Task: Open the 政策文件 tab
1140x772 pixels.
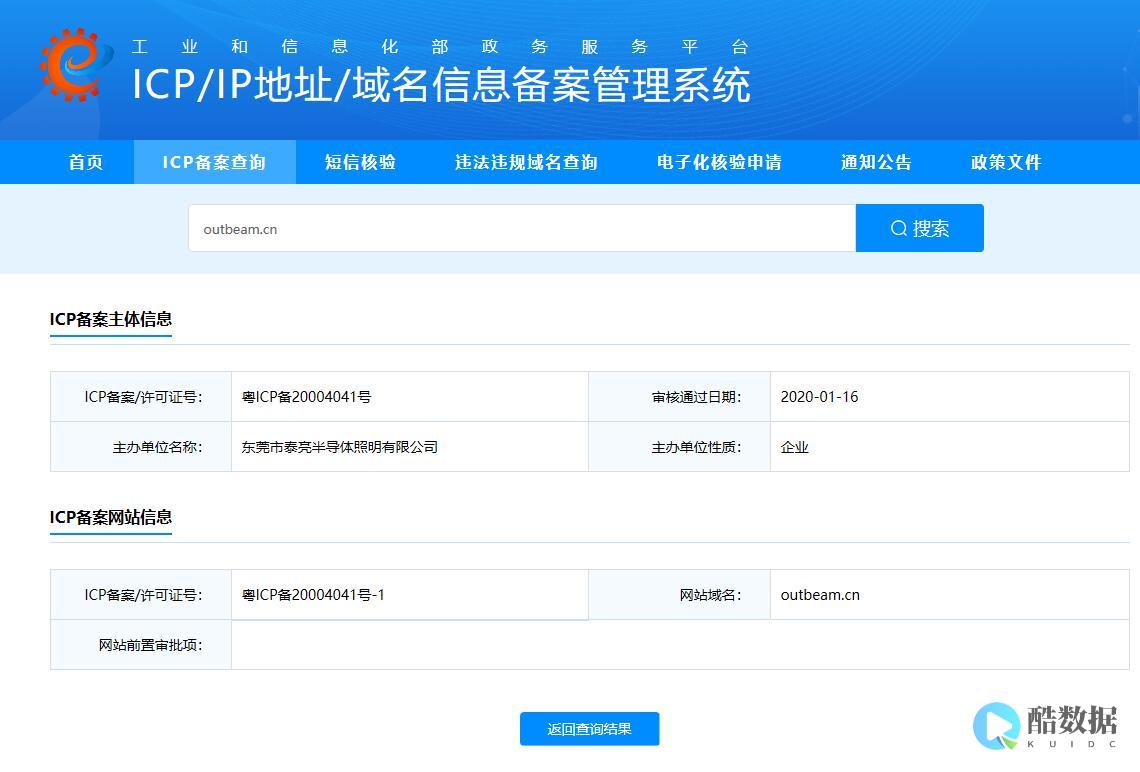Action: [x=1006, y=162]
